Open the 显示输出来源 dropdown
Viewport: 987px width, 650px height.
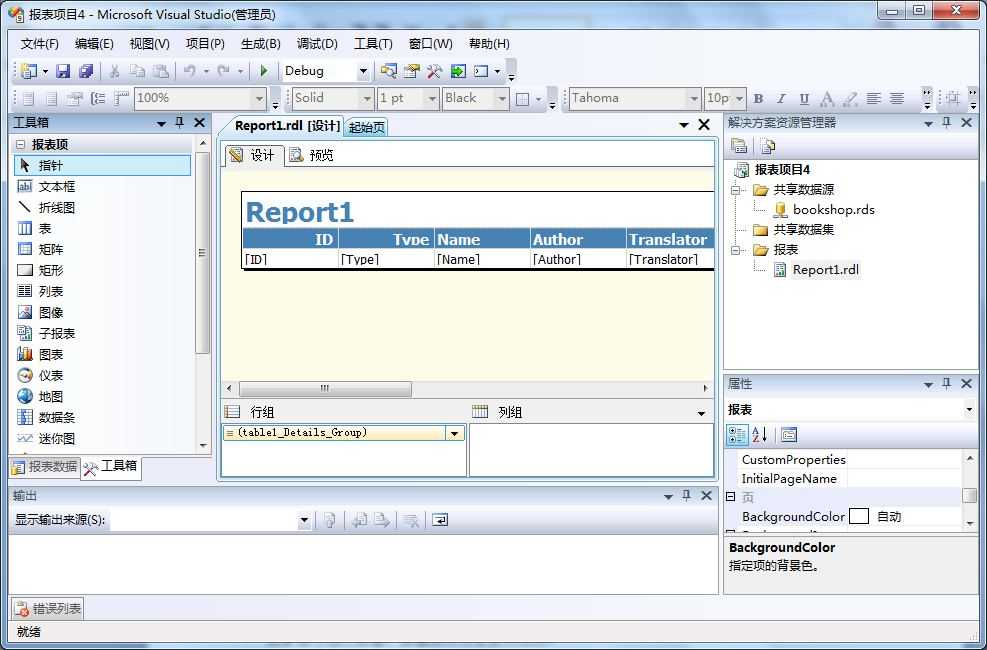click(x=304, y=520)
